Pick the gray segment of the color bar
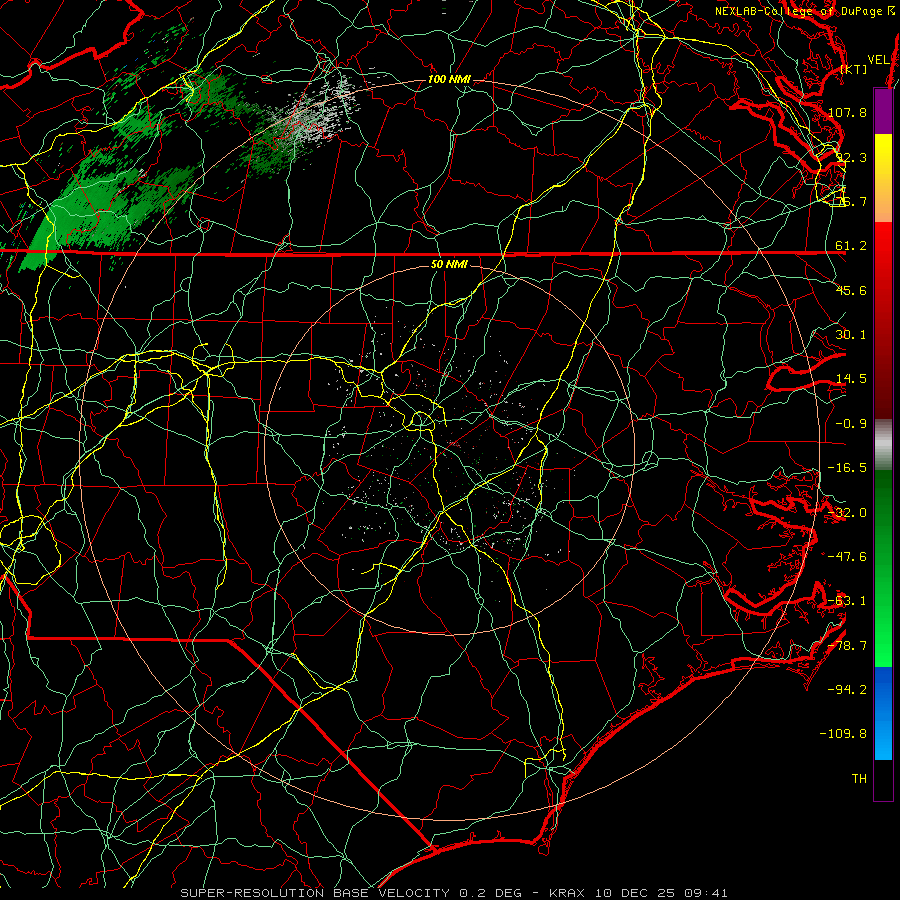900x900 pixels. [x=883, y=445]
